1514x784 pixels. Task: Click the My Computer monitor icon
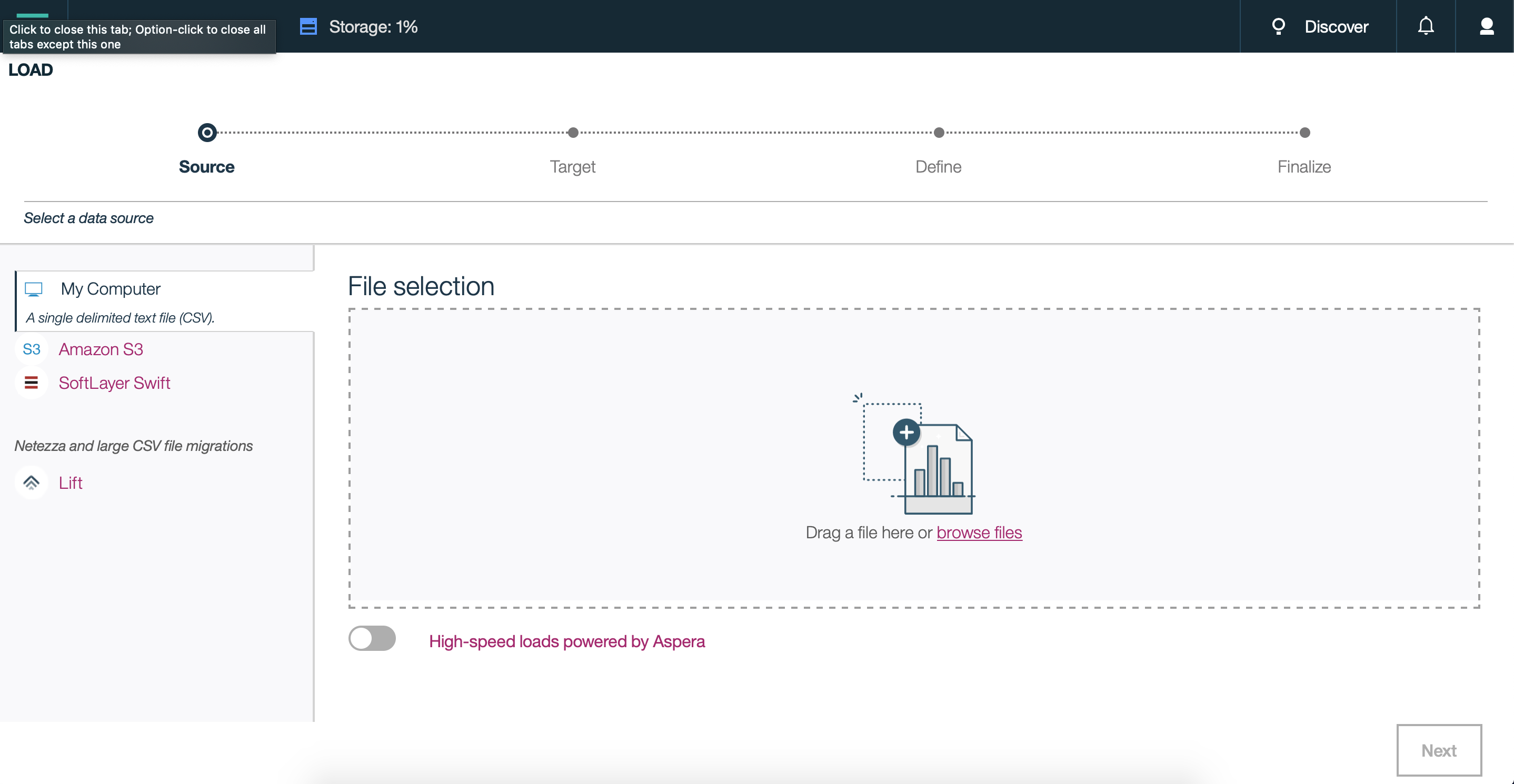34,289
